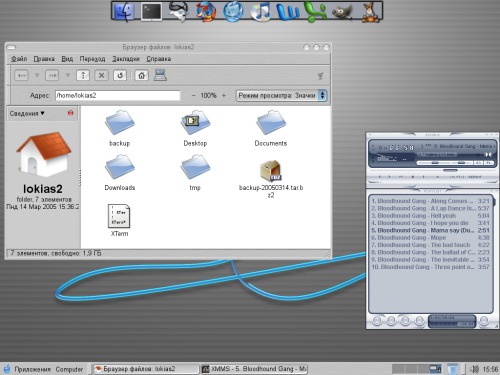Click the volume speaker icon in panel
This screenshot has width=500, height=375.
pyautogui.click(x=474, y=369)
